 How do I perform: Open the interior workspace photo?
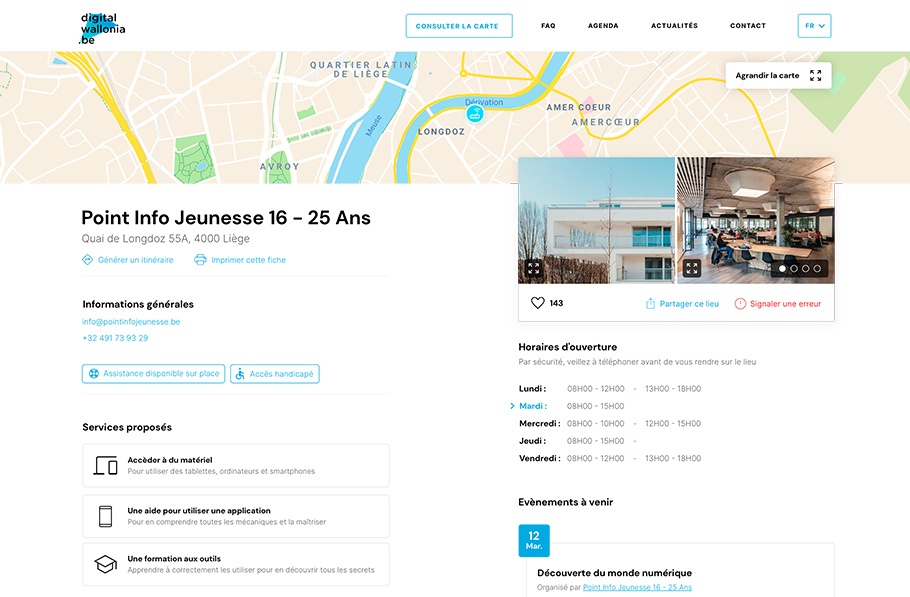tap(756, 220)
